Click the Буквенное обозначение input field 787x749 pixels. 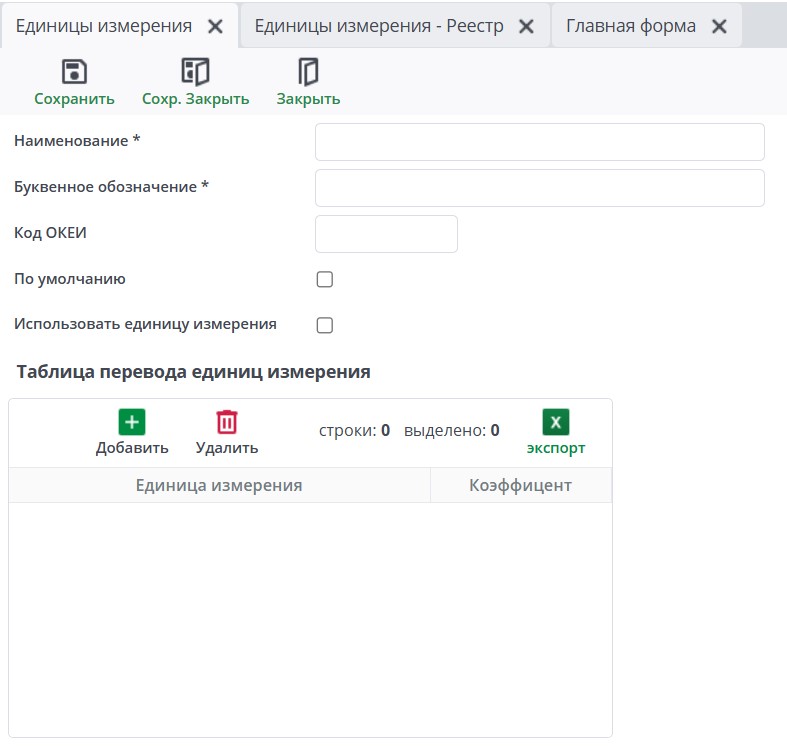539,188
